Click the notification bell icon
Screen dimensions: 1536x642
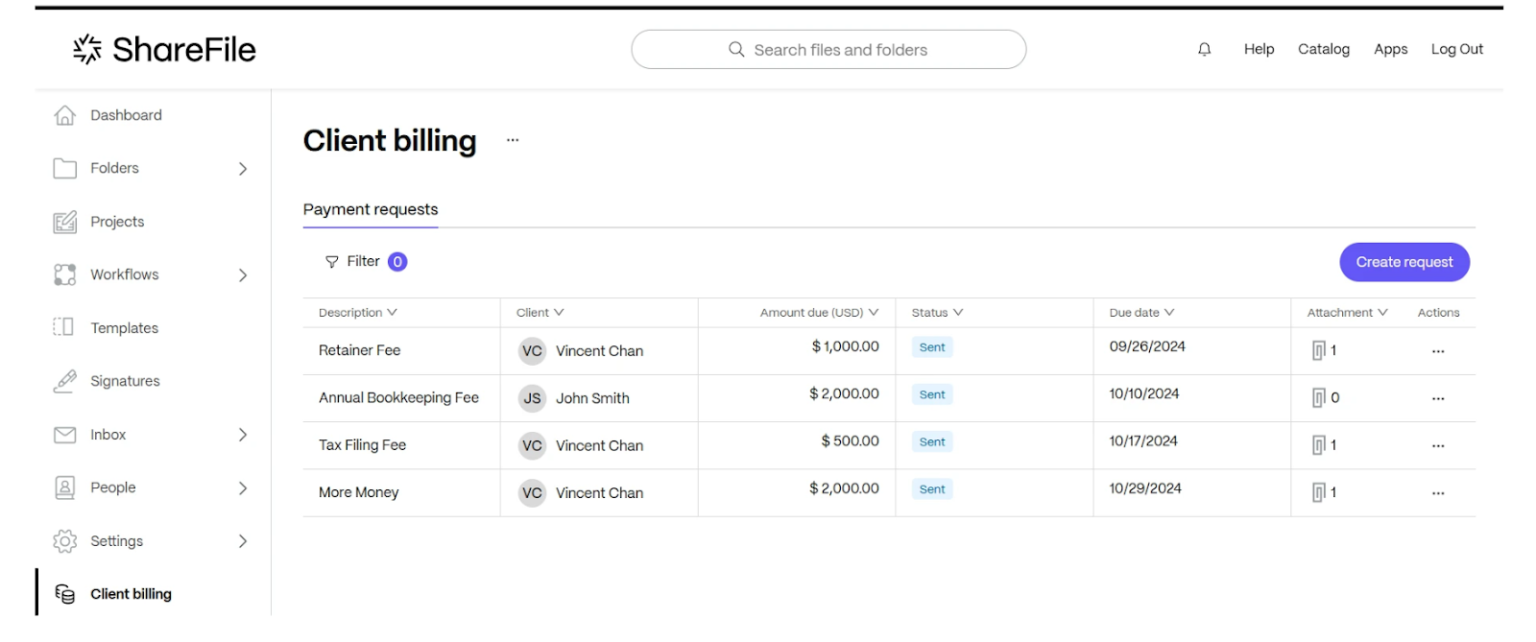pos(1204,50)
